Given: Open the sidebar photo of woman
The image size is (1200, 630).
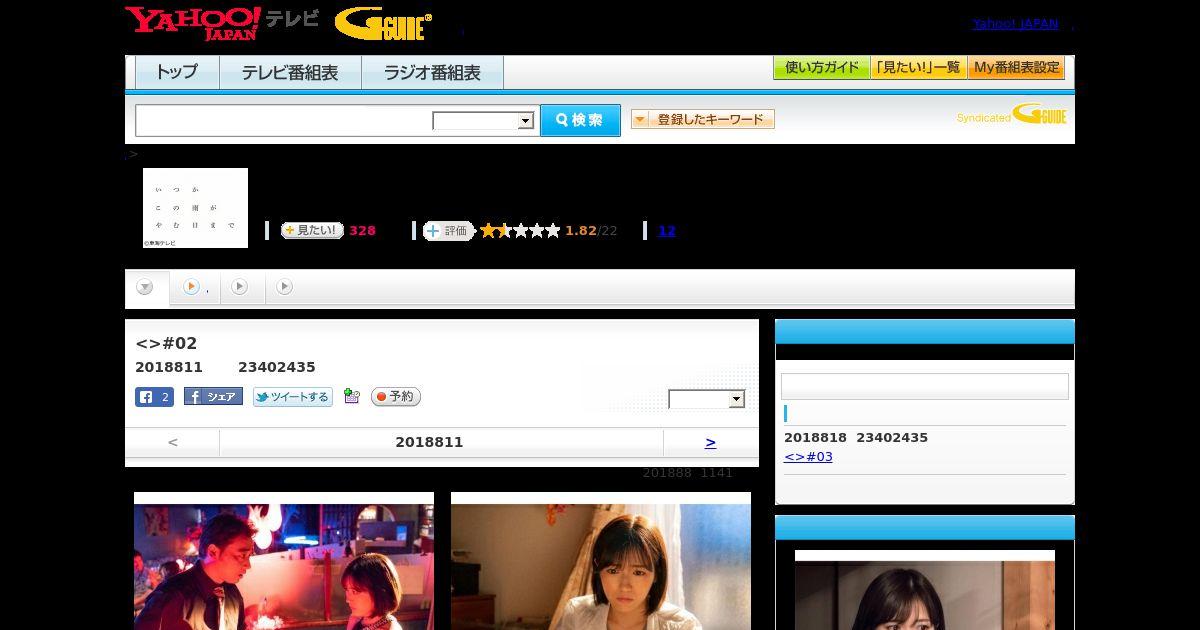Looking at the screenshot, I should (925, 595).
